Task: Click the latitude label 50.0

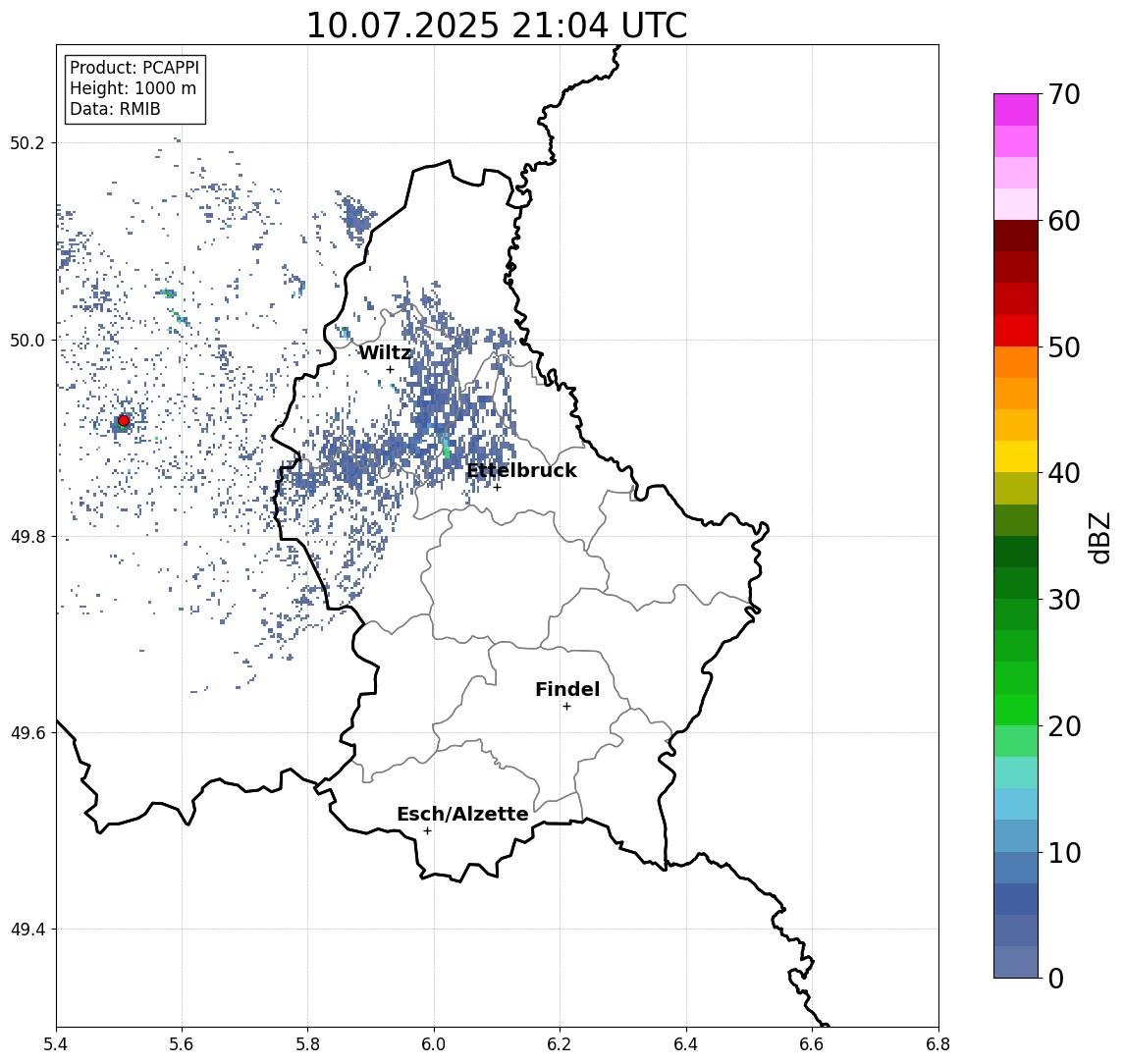Action: click(x=27, y=340)
